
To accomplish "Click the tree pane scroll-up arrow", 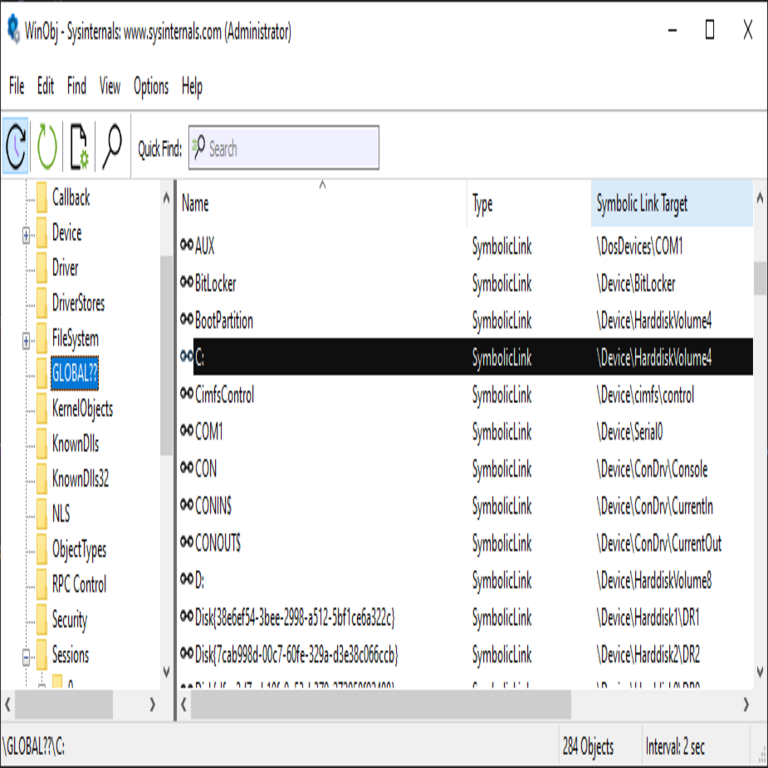I will [166, 197].
